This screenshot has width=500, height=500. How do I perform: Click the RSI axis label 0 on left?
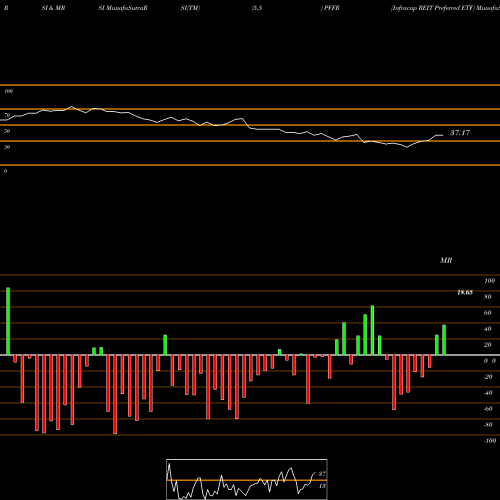[5, 171]
